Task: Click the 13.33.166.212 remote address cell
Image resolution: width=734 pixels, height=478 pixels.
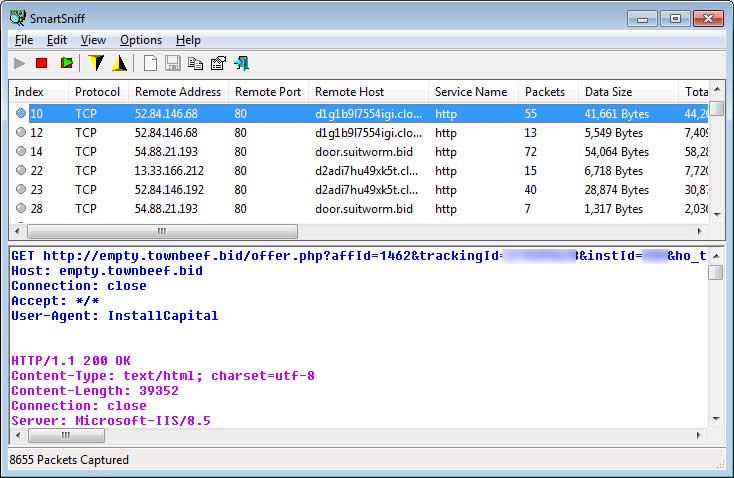Action: pyautogui.click(x=169, y=171)
